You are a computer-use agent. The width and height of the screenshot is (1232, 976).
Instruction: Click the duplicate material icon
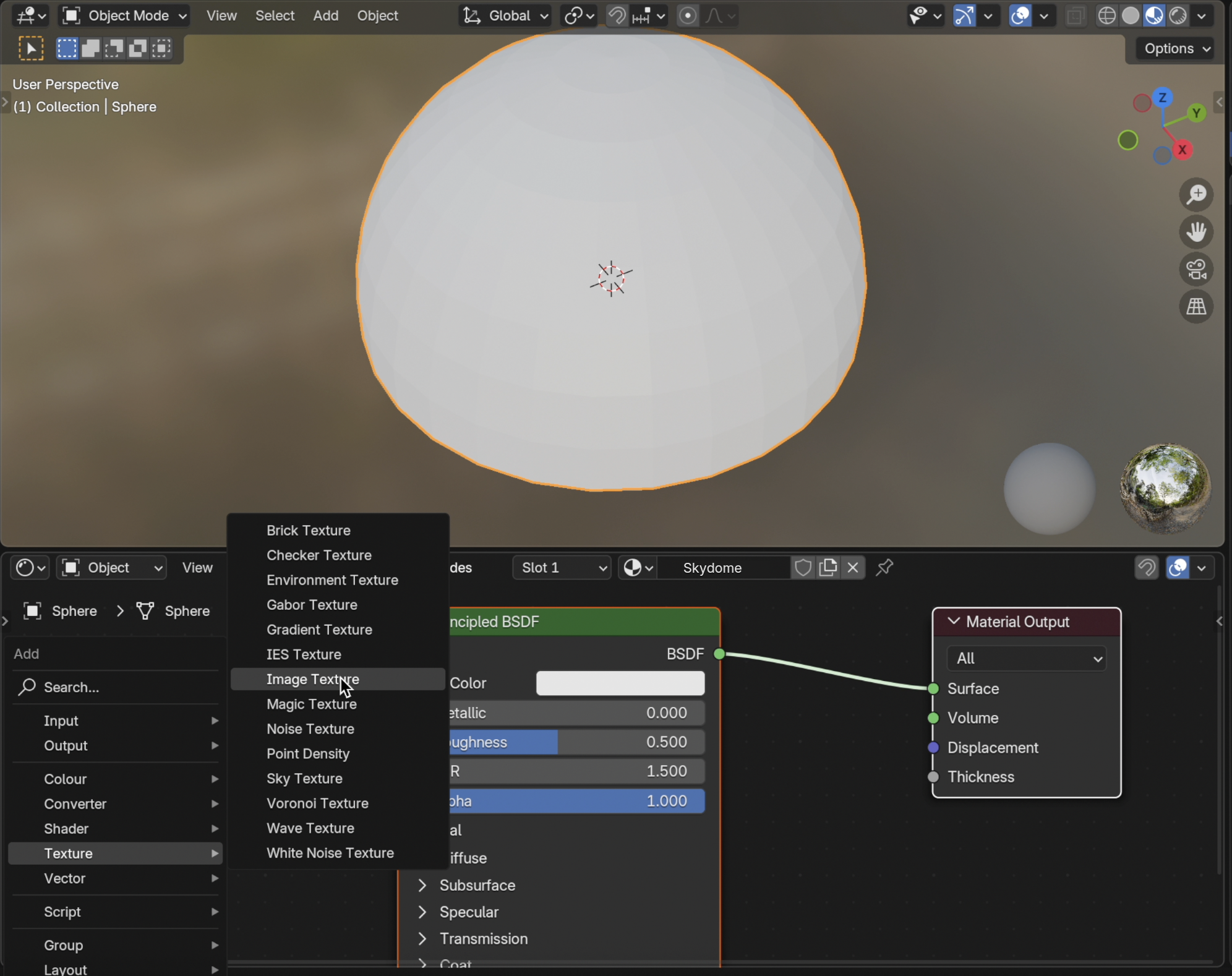pyautogui.click(x=828, y=567)
